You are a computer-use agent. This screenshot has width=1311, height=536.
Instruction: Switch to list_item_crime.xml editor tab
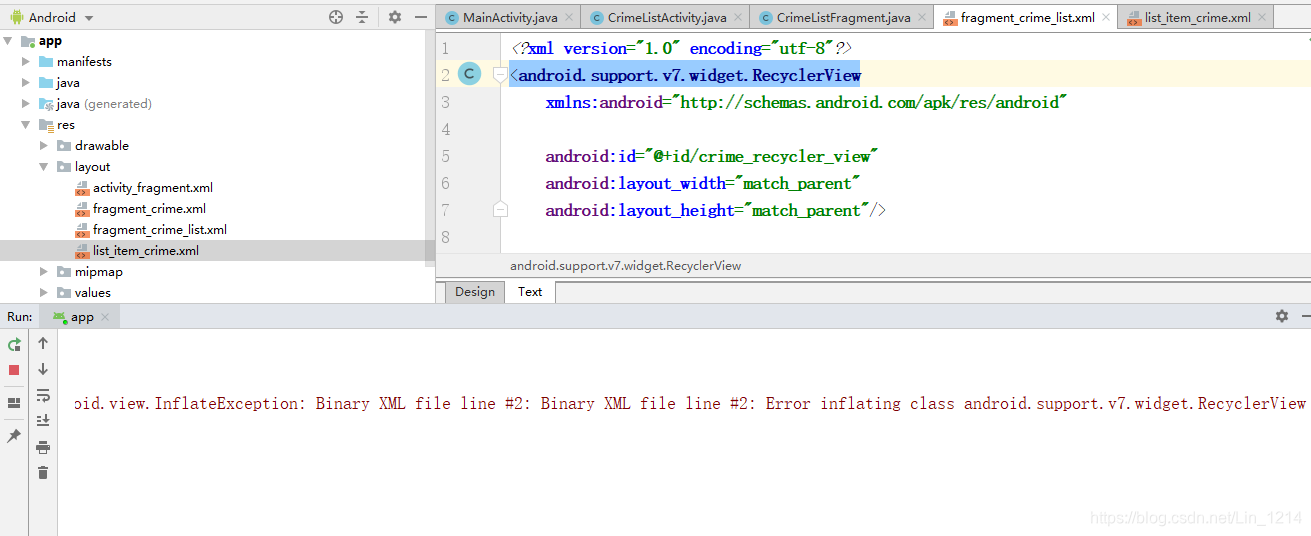click(1197, 17)
